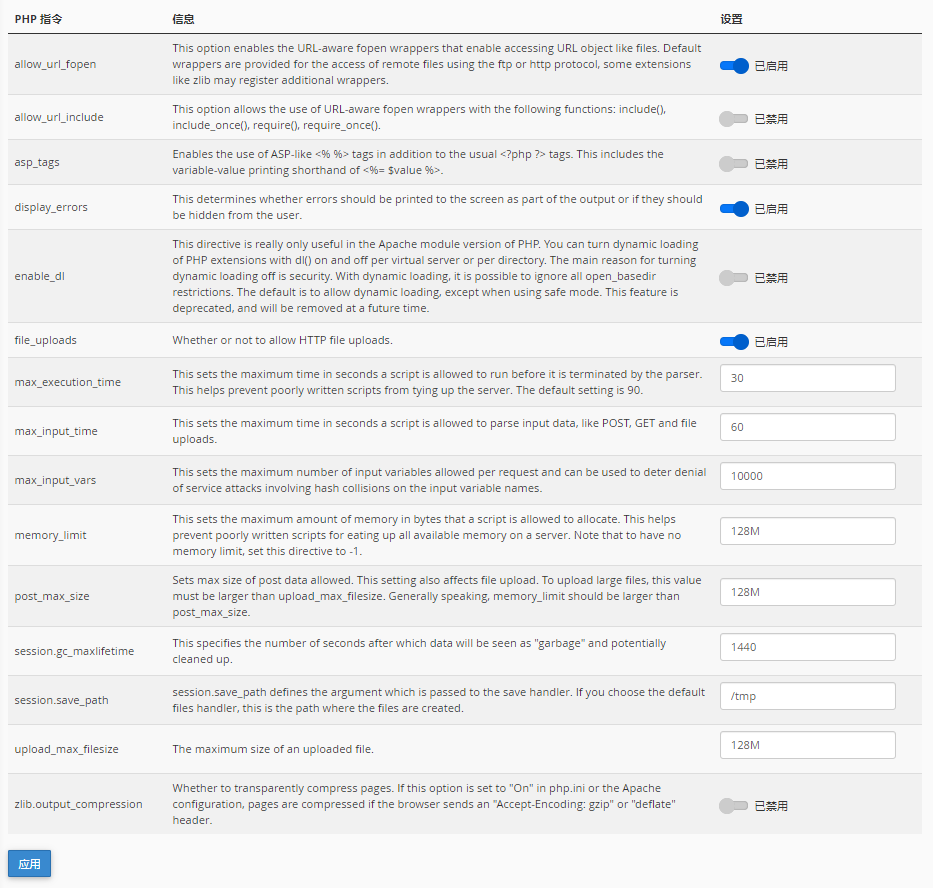Click the post_max_size value box
The width and height of the screenshot is (933, 888).
click(x=807, y=592)
